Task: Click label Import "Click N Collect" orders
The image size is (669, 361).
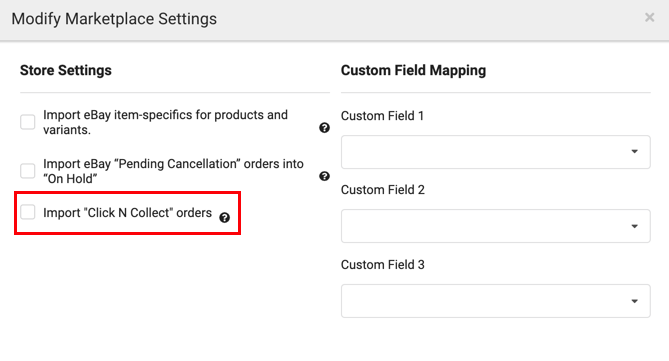Action: (127, 213)
